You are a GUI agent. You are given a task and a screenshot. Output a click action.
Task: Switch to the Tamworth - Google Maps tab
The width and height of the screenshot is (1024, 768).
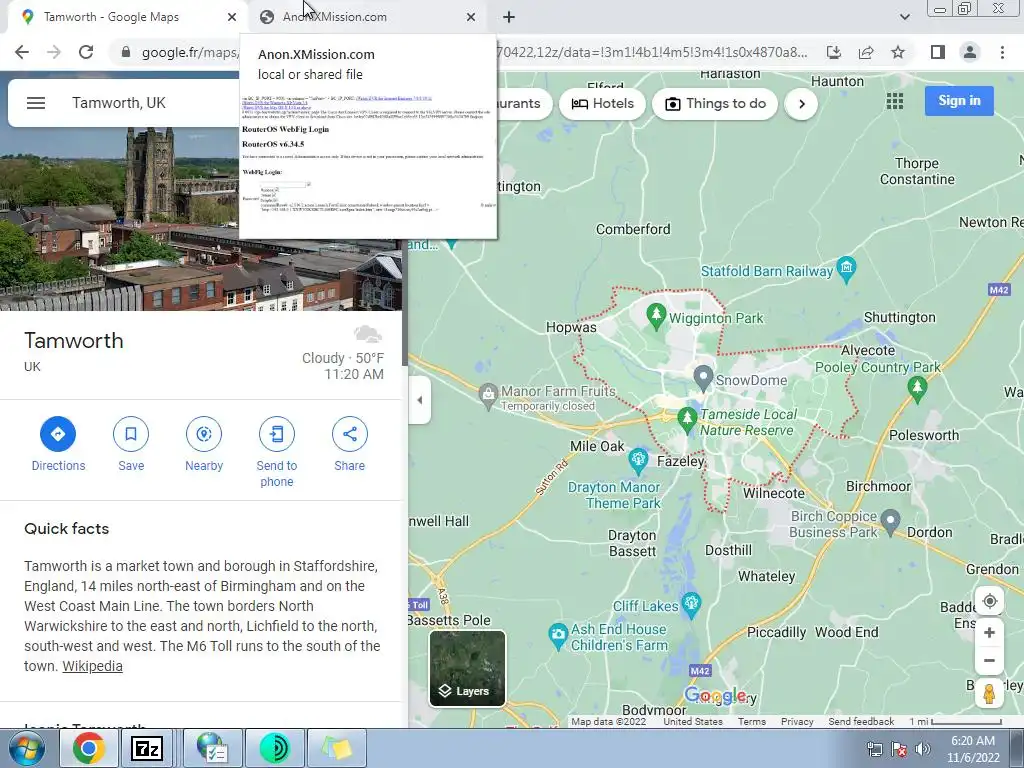(x=122, y=17)
